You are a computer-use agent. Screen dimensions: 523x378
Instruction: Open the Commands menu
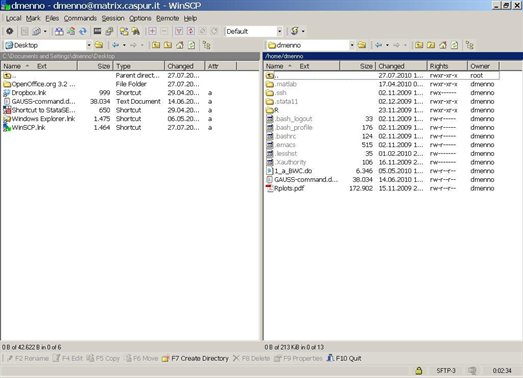point(80,18)
